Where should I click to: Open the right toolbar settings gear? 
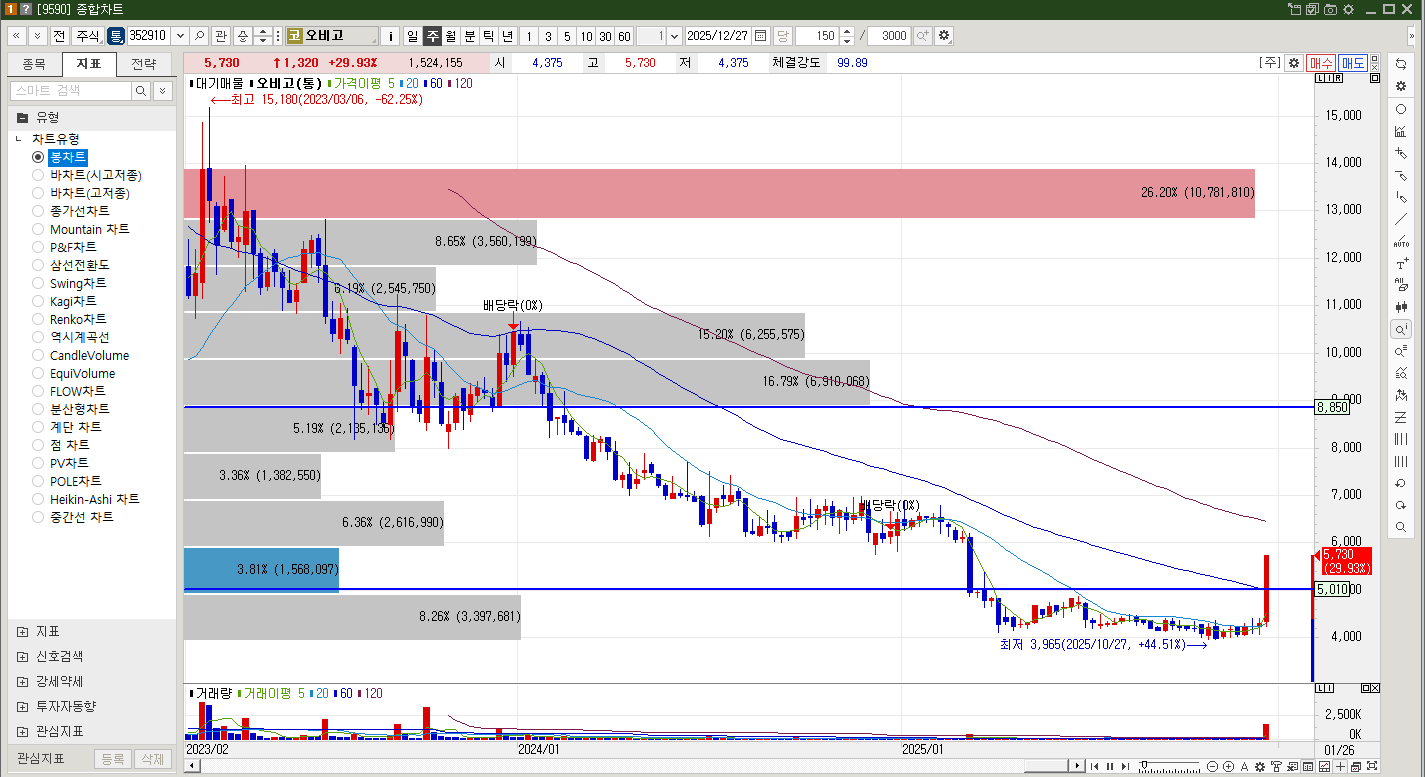click(x=1401, y=86)
